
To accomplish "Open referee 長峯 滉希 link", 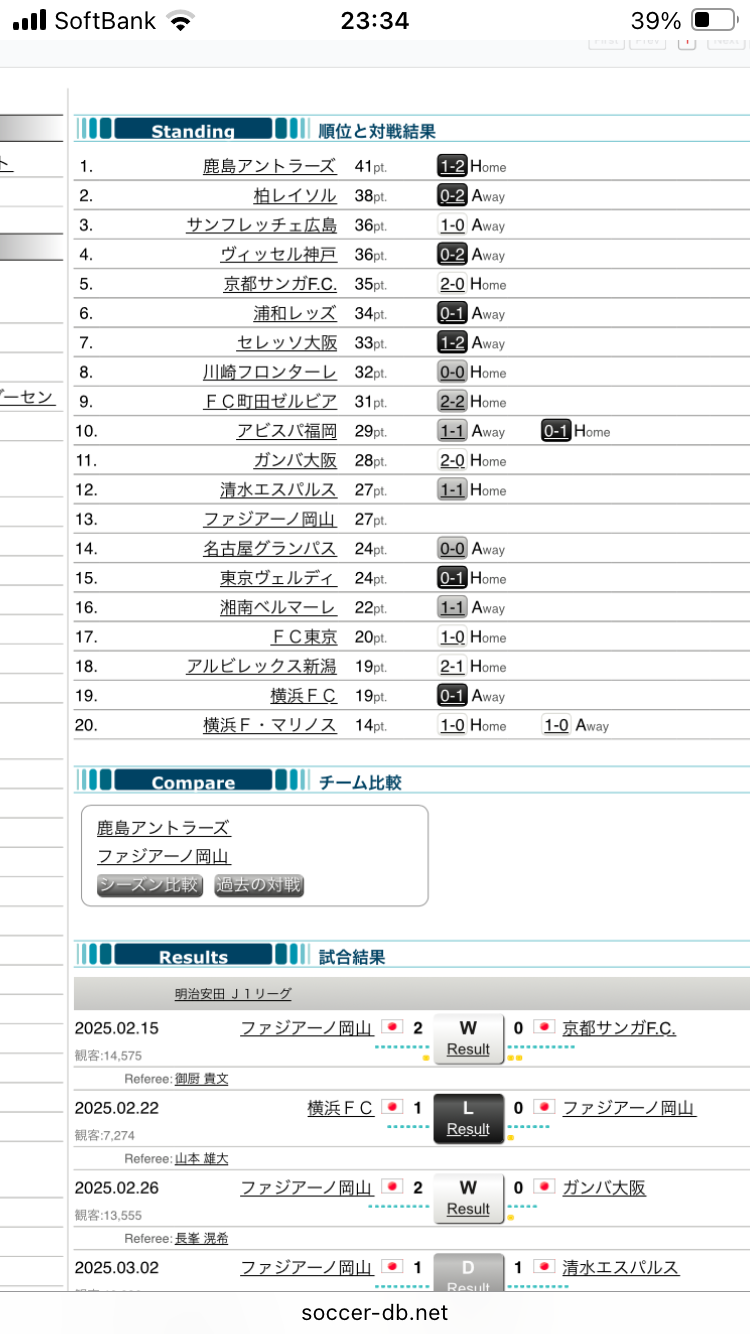I will click(x=202, y=1239).
